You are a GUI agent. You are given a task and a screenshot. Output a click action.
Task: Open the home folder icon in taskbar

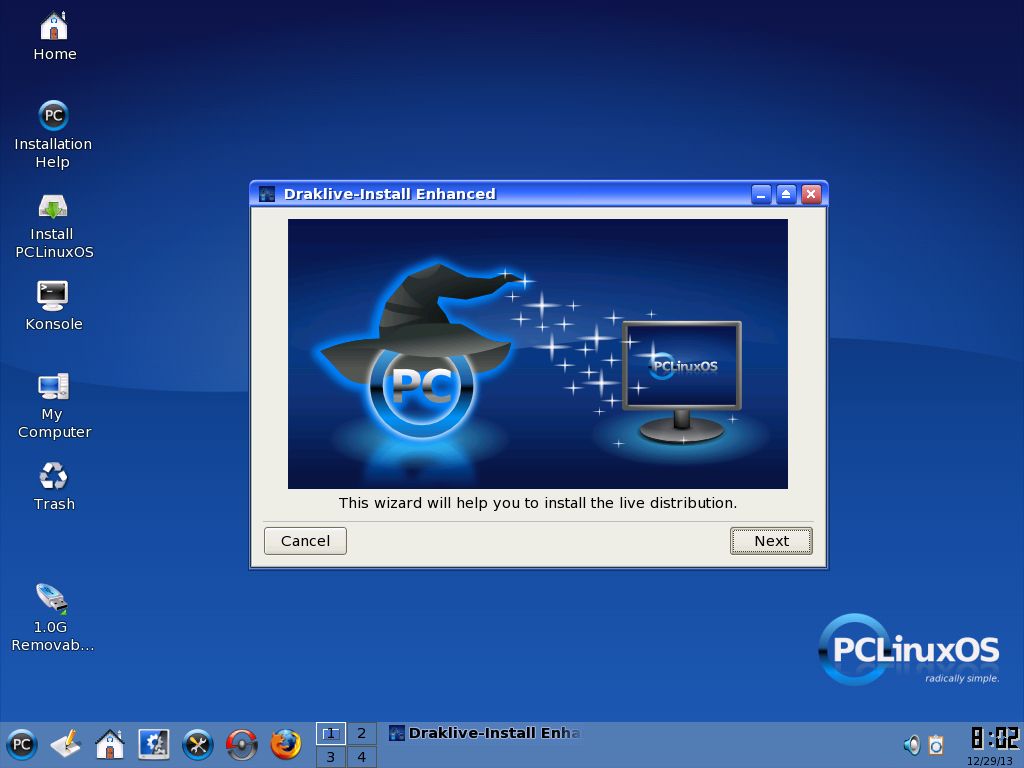110,744
